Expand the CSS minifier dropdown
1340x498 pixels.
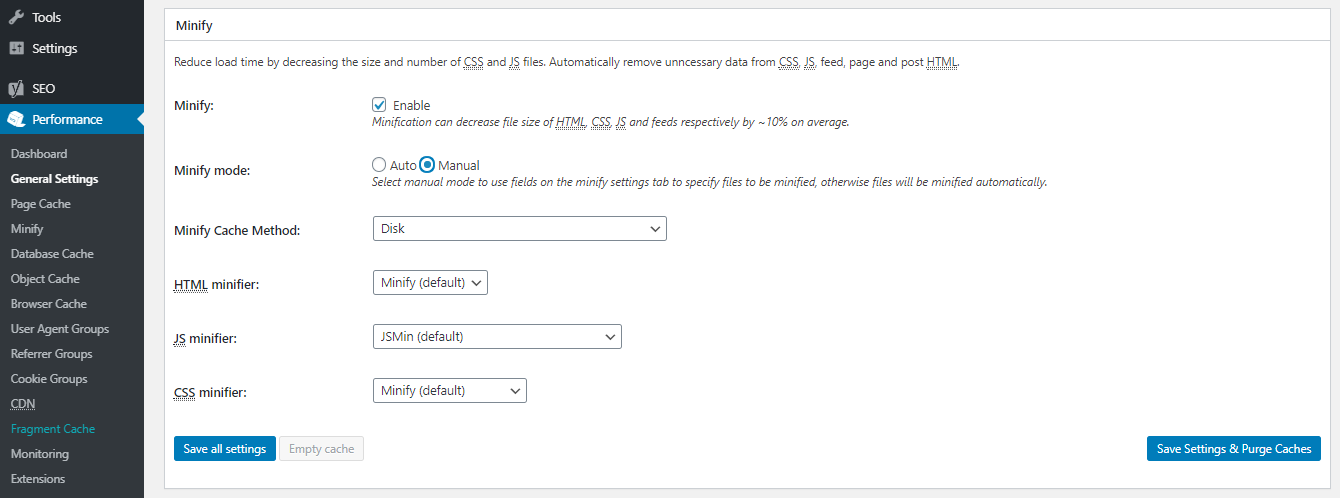tap(449, 391)
